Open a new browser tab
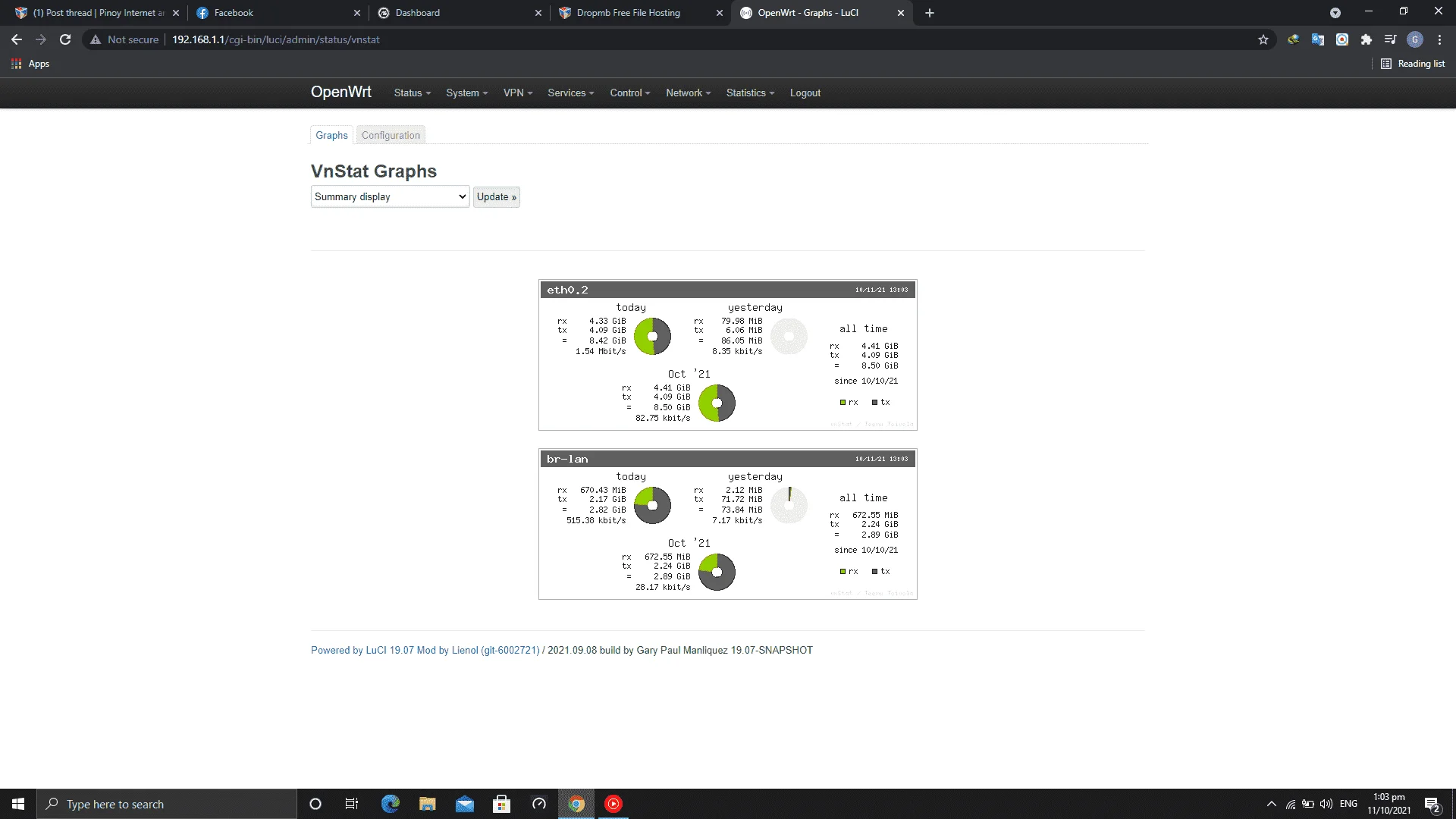The height and width of the screenshot is (819, 1456). [x=930, y=13]
